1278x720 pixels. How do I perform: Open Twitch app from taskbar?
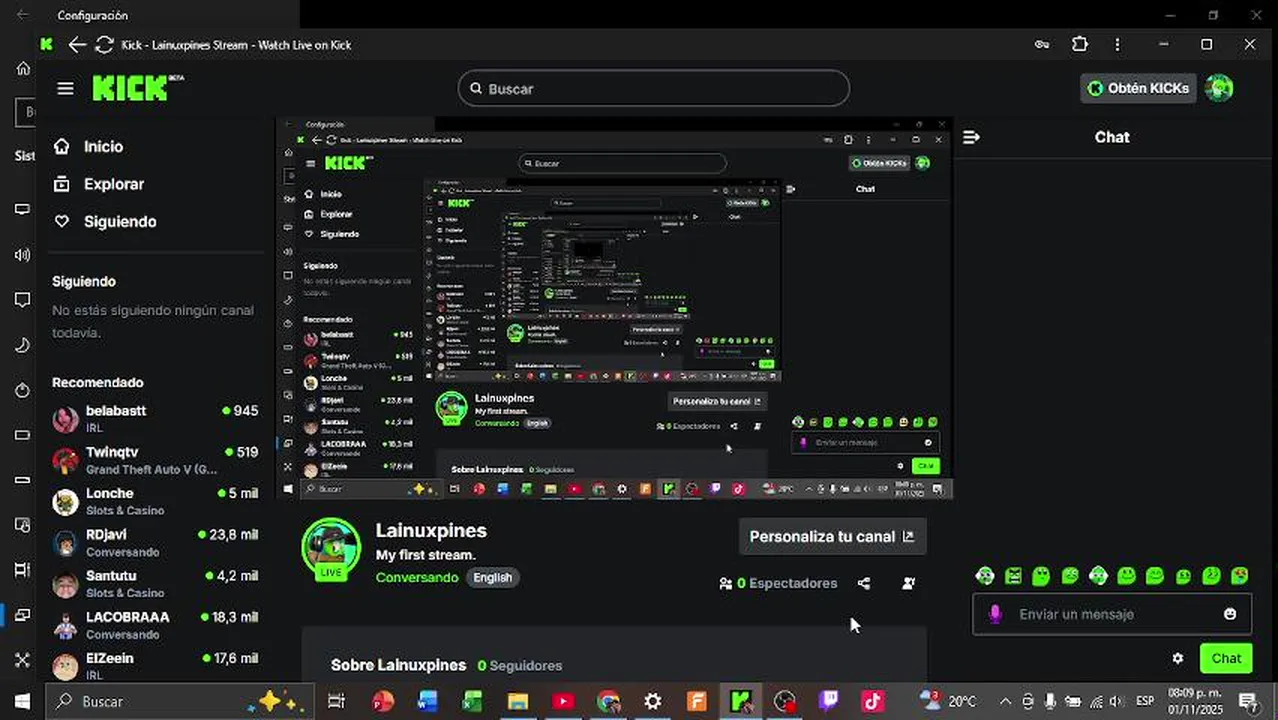tap(829, 701)
